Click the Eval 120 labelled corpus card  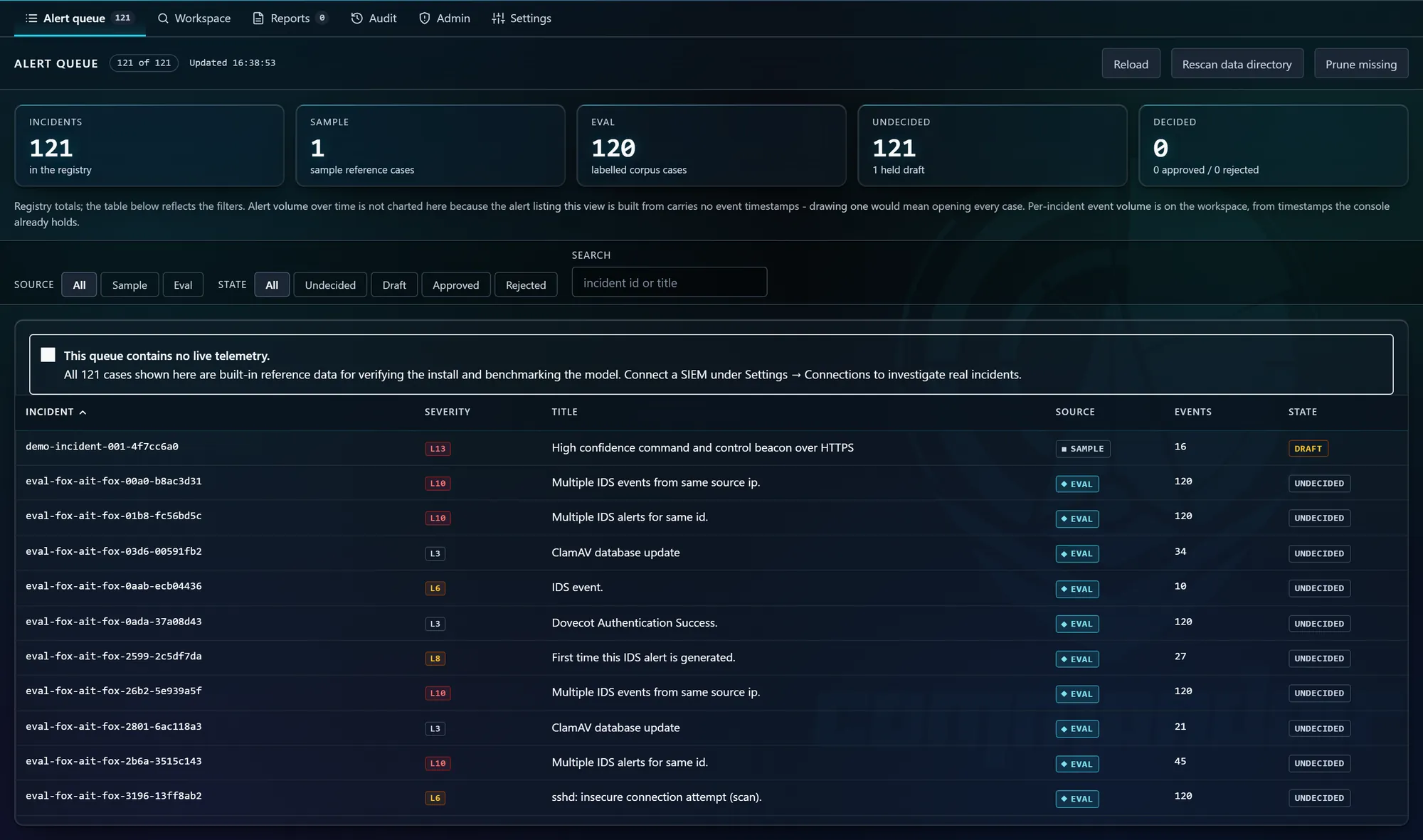tap(711, 146)
